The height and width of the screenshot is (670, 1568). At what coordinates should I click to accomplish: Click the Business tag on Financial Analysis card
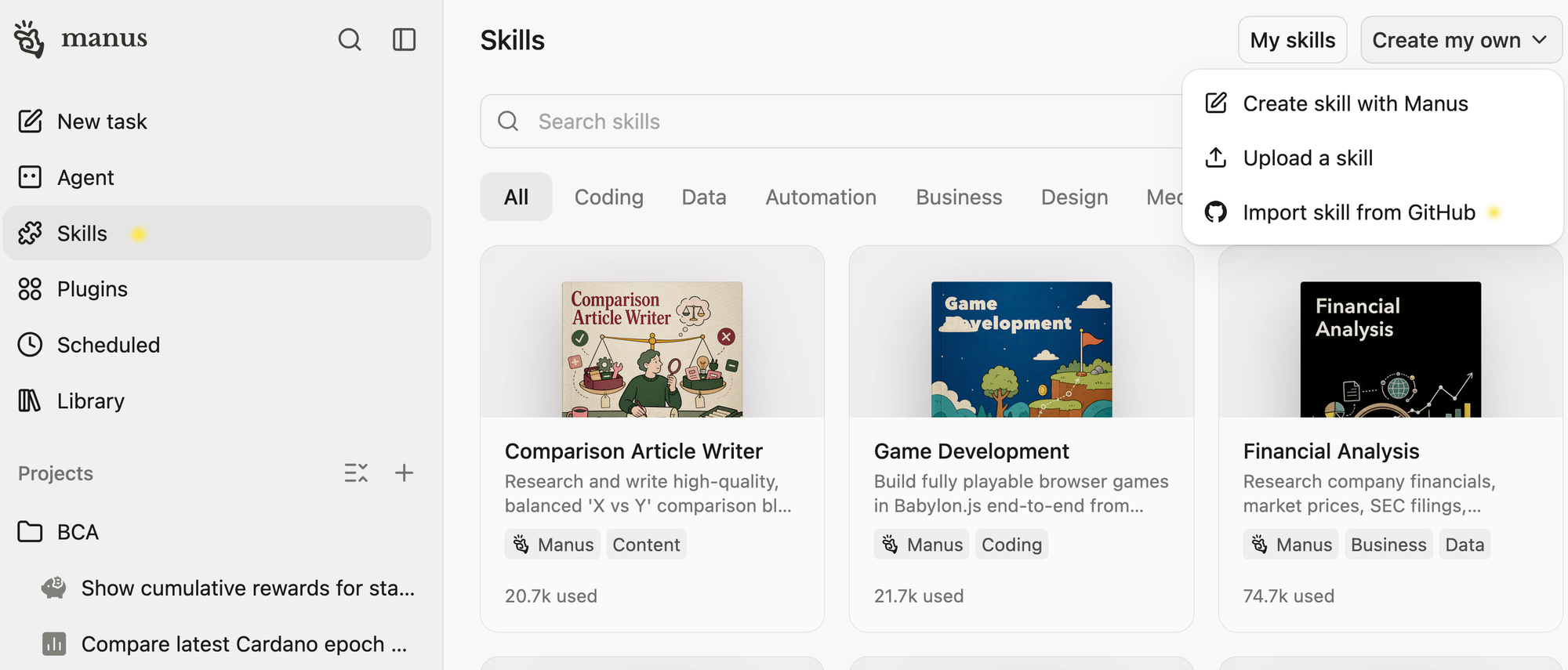[1388, 545]
